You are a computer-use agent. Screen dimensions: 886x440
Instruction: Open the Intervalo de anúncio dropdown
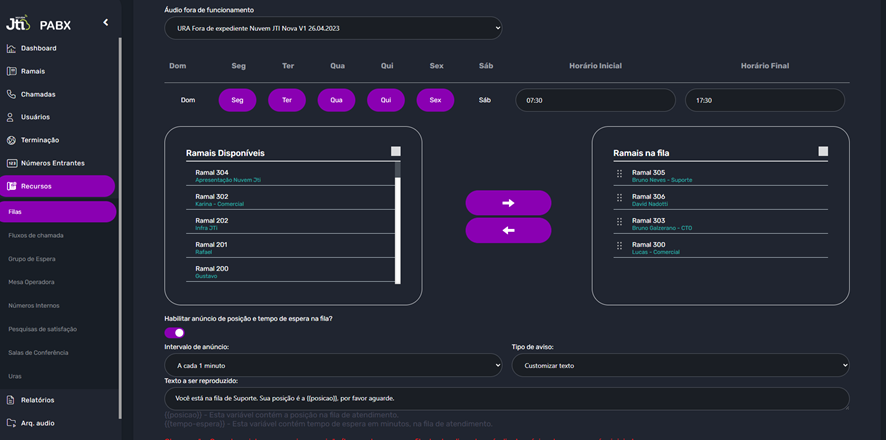click(x=333, y=365)
